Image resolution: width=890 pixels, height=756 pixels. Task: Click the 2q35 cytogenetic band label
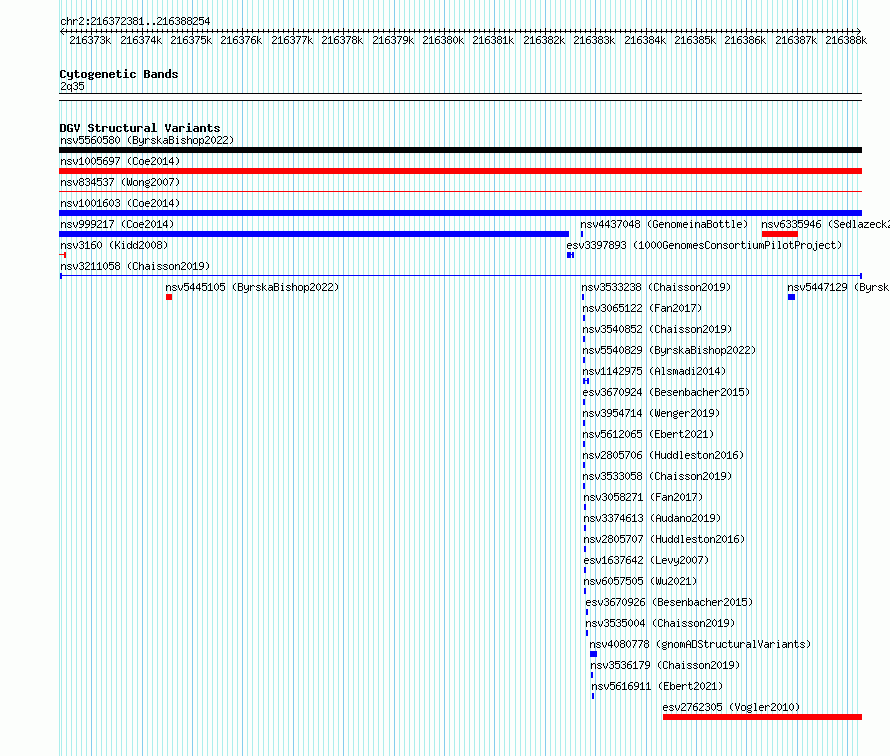(72, 86)
